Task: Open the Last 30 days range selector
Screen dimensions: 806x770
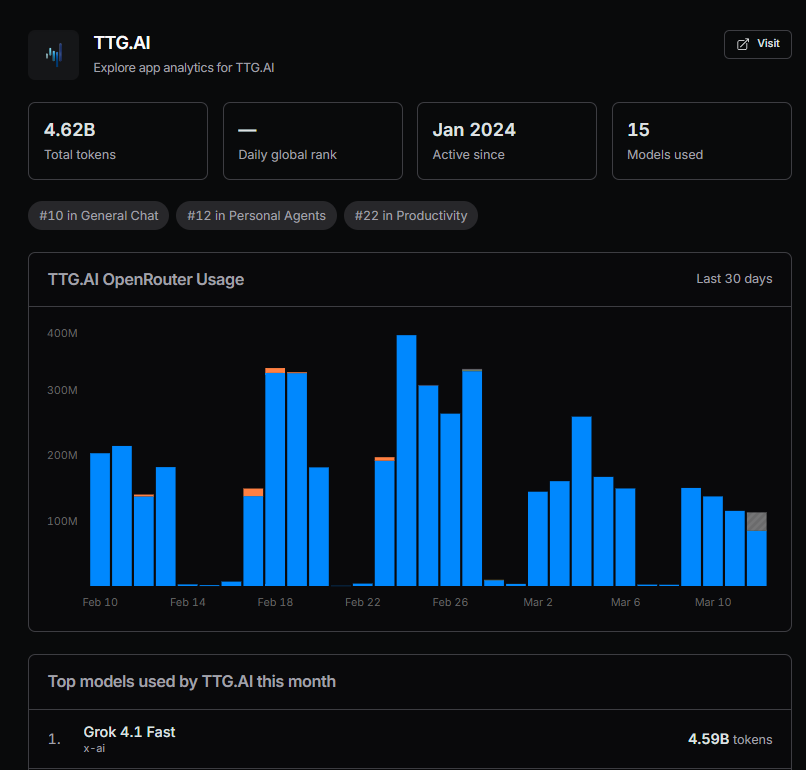Action: point(734,278)
